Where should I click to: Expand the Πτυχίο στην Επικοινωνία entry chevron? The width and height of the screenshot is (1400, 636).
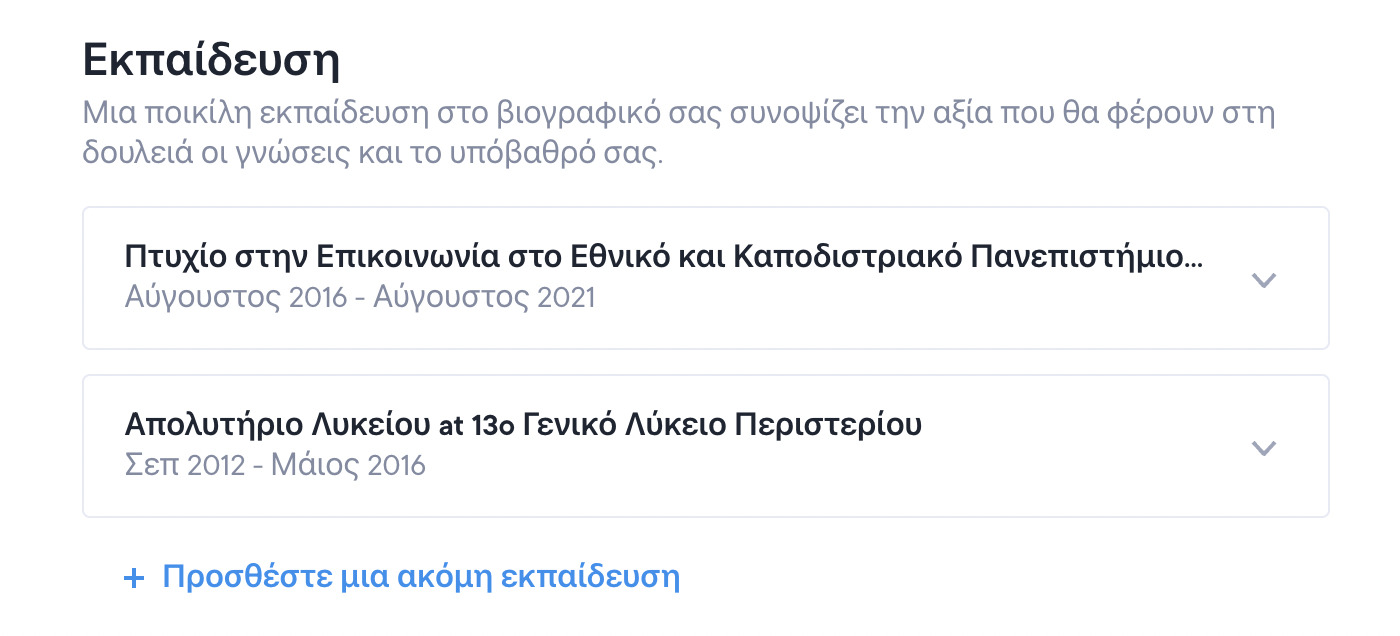(1264, 280)
